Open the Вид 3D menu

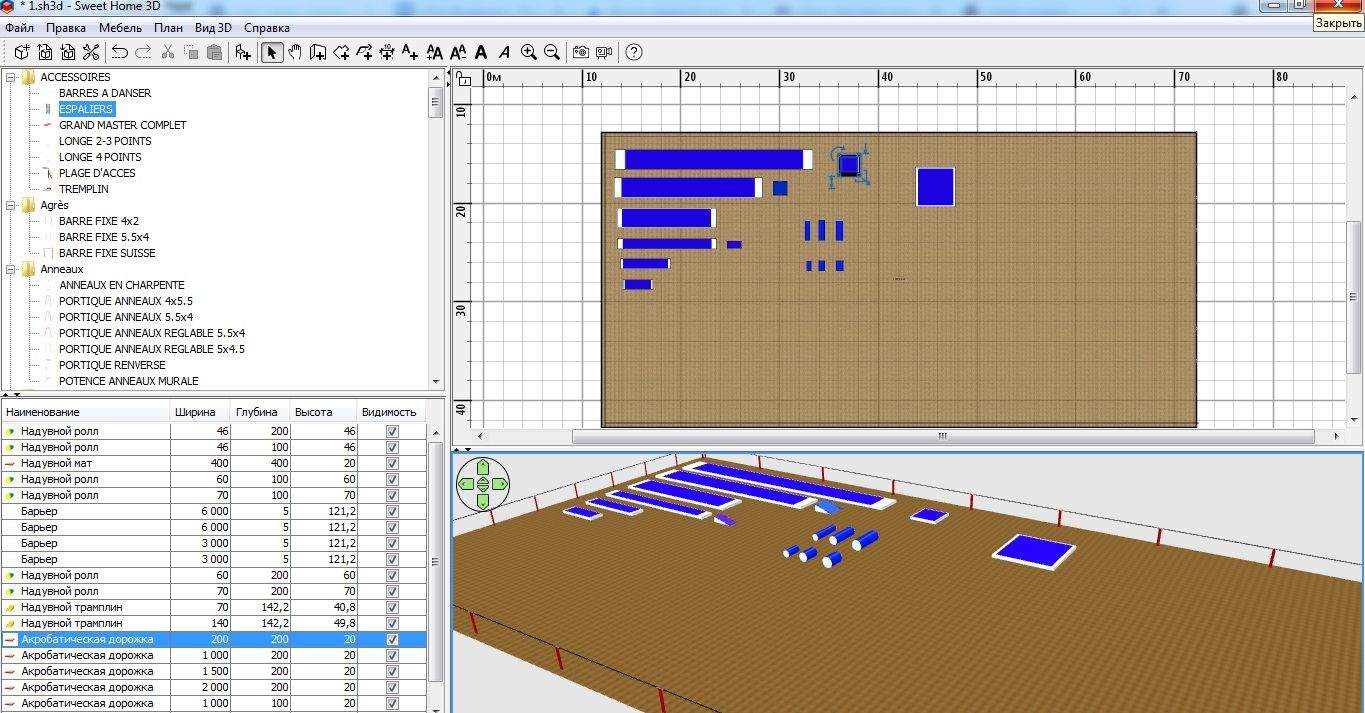pyautogui.click(x=213, y=28)
